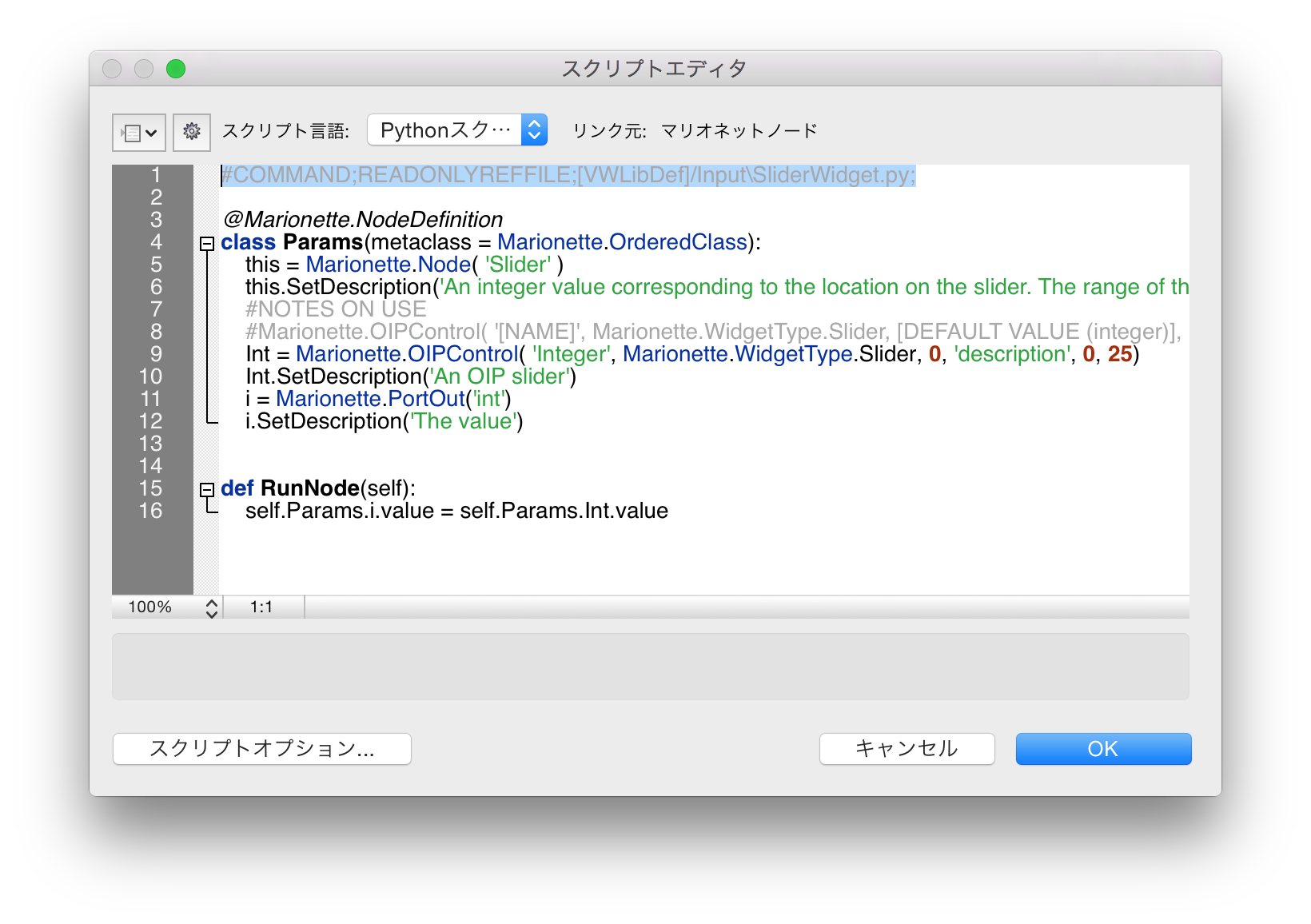Click the #NOTES ON USE comment
The image size is (1311, 924).
(x=336, y=309)
